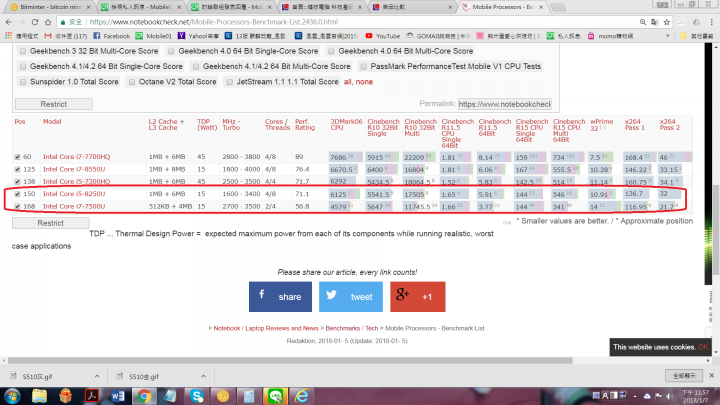Bookmark this page with the star icon

pos(667,22)
